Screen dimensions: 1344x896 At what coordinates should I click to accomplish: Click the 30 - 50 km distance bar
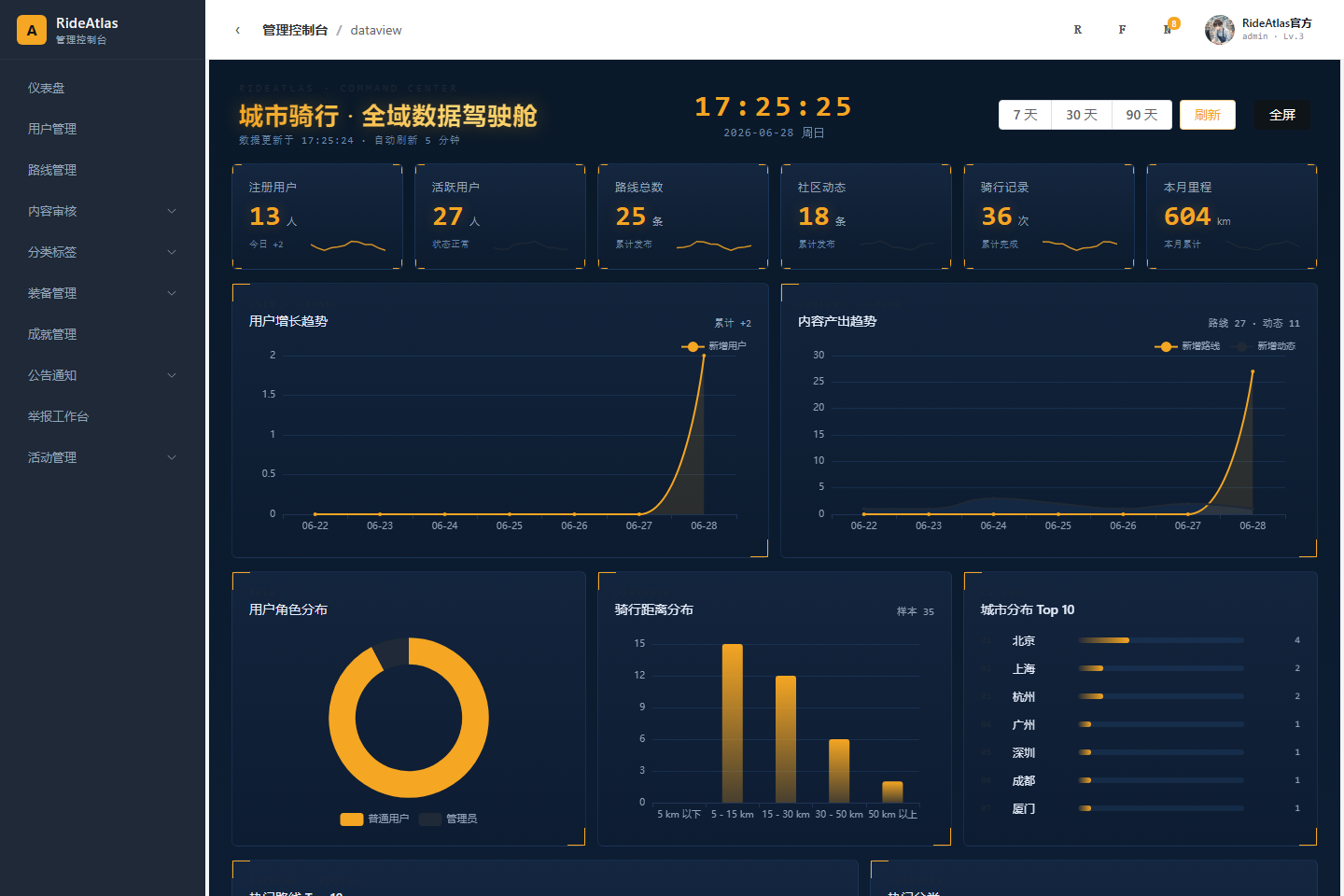coord(839,771)
